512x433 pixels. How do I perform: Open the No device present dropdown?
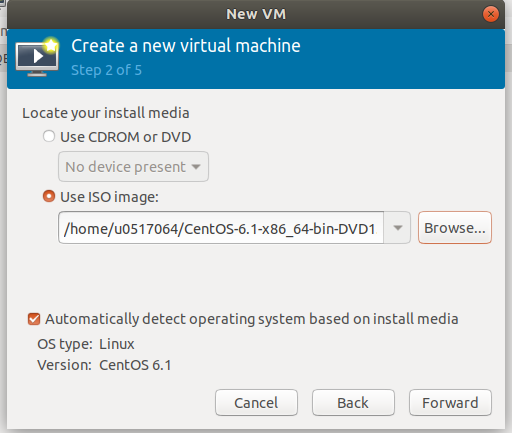pyautogui.click(x=133, y=167)
